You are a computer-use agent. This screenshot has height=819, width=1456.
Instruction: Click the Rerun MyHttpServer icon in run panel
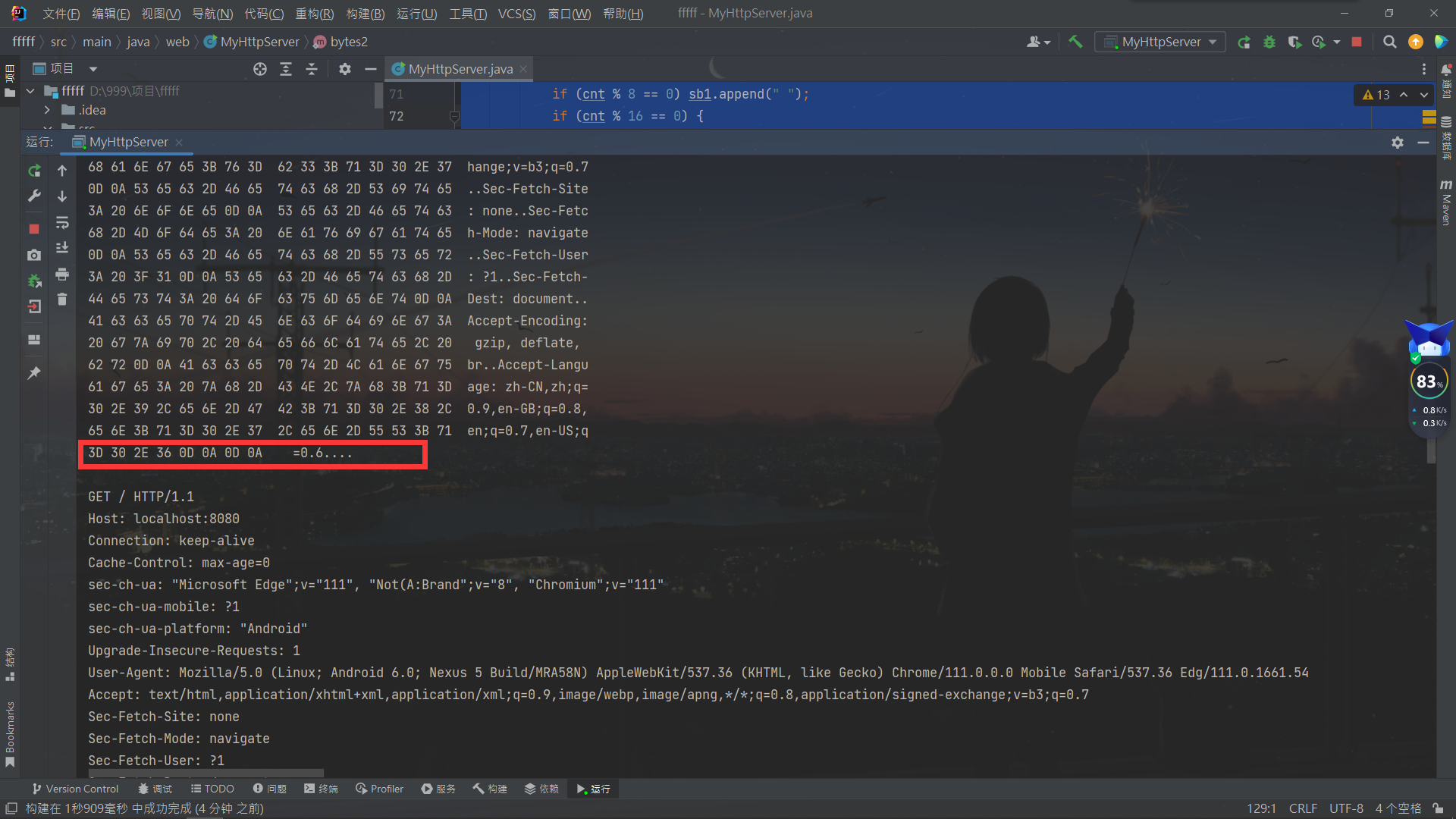click(34, 171)
